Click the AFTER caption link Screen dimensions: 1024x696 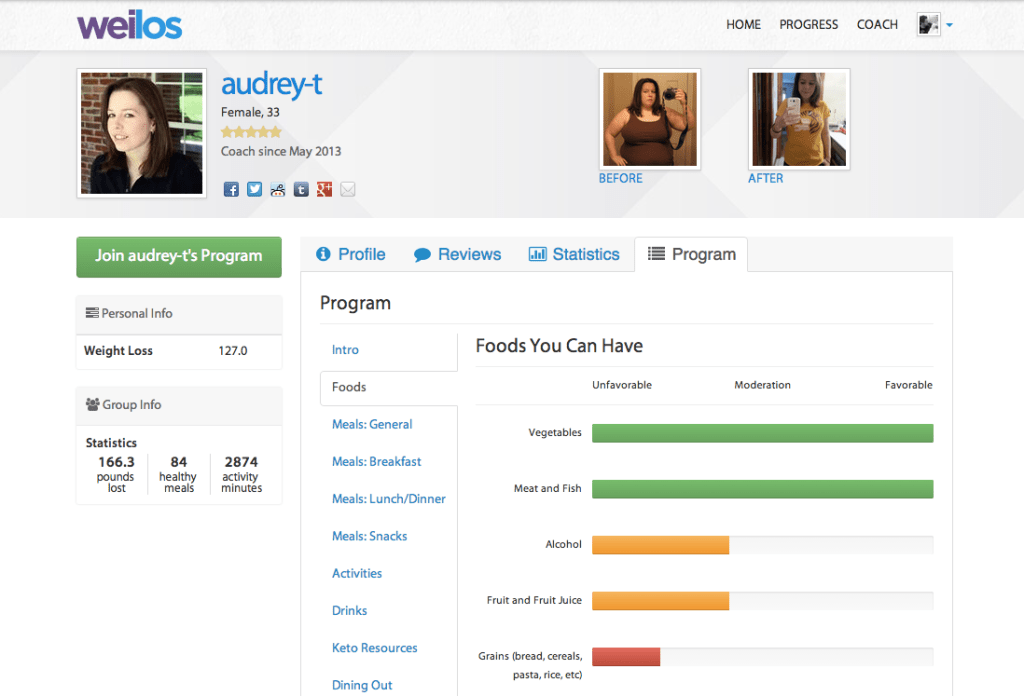[x=765, y=178]
